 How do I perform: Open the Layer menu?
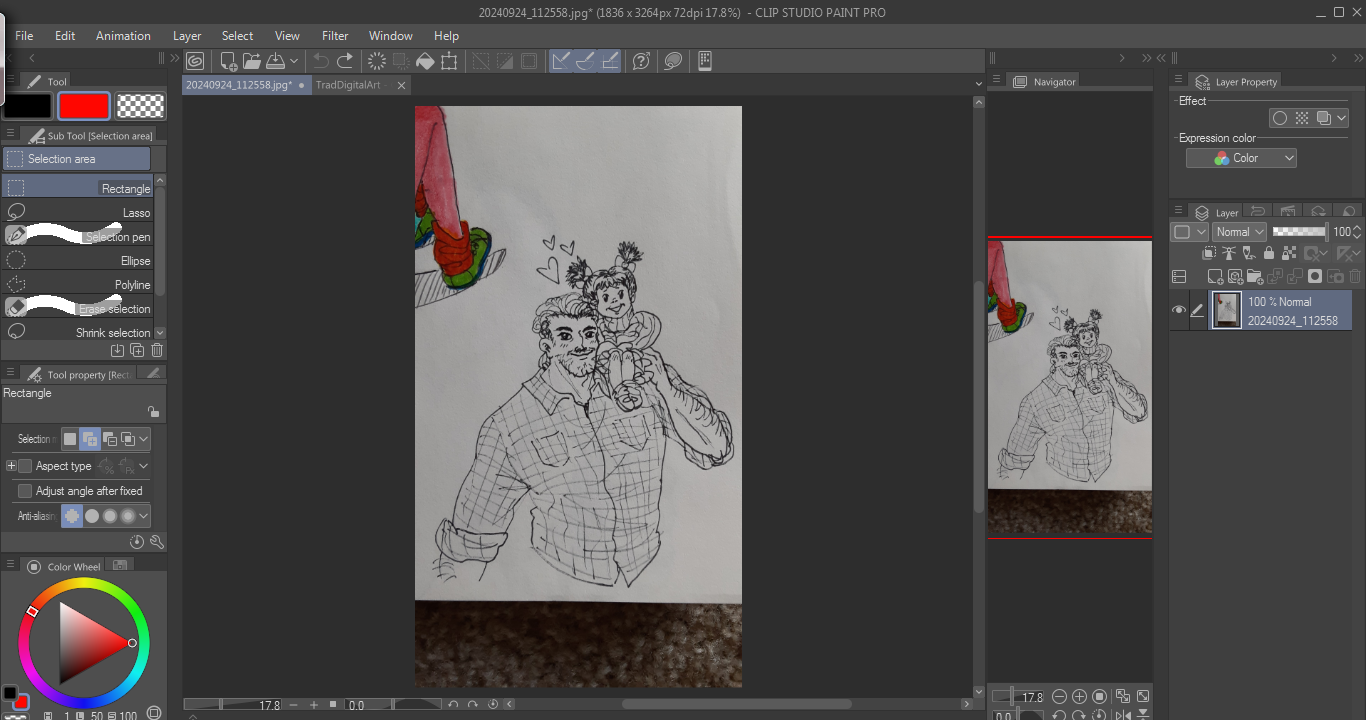tap(187, 36)
